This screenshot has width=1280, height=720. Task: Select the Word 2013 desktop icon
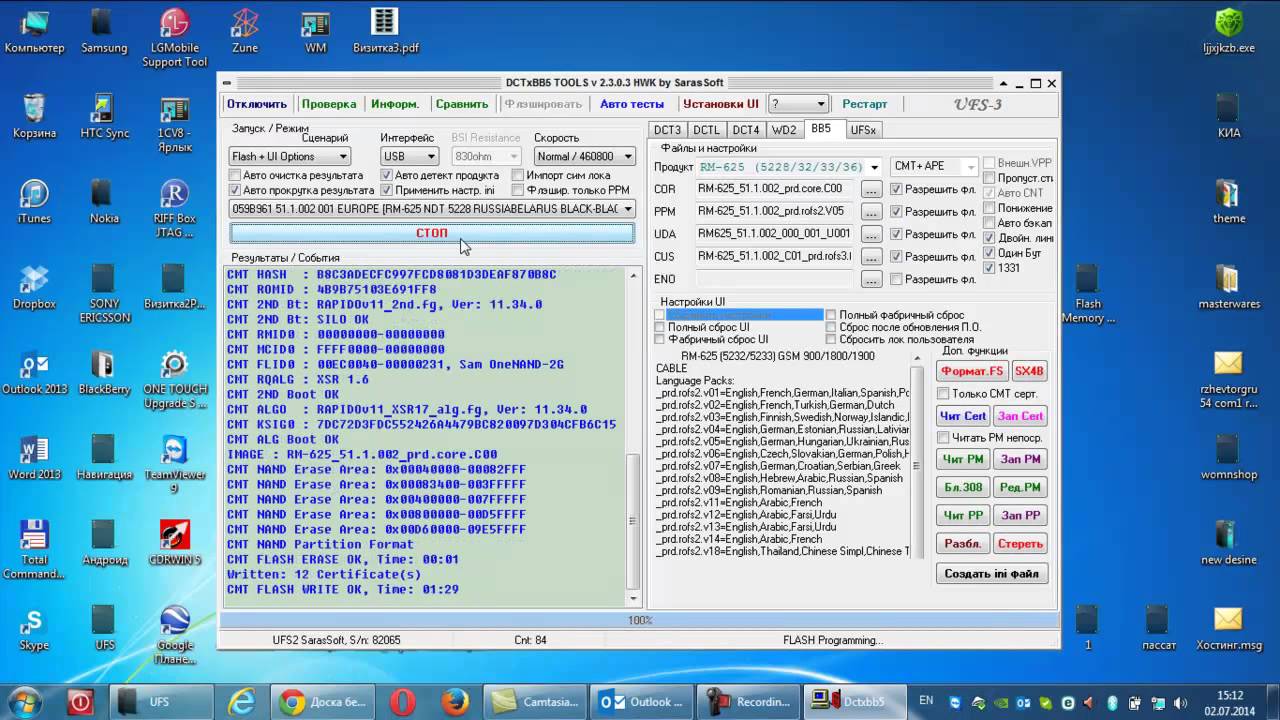34,458
